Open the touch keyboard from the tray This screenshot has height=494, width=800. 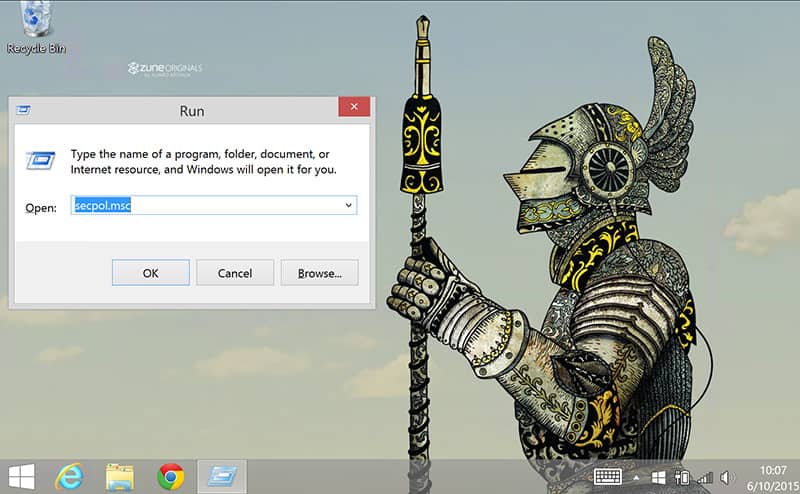point(607,477)
